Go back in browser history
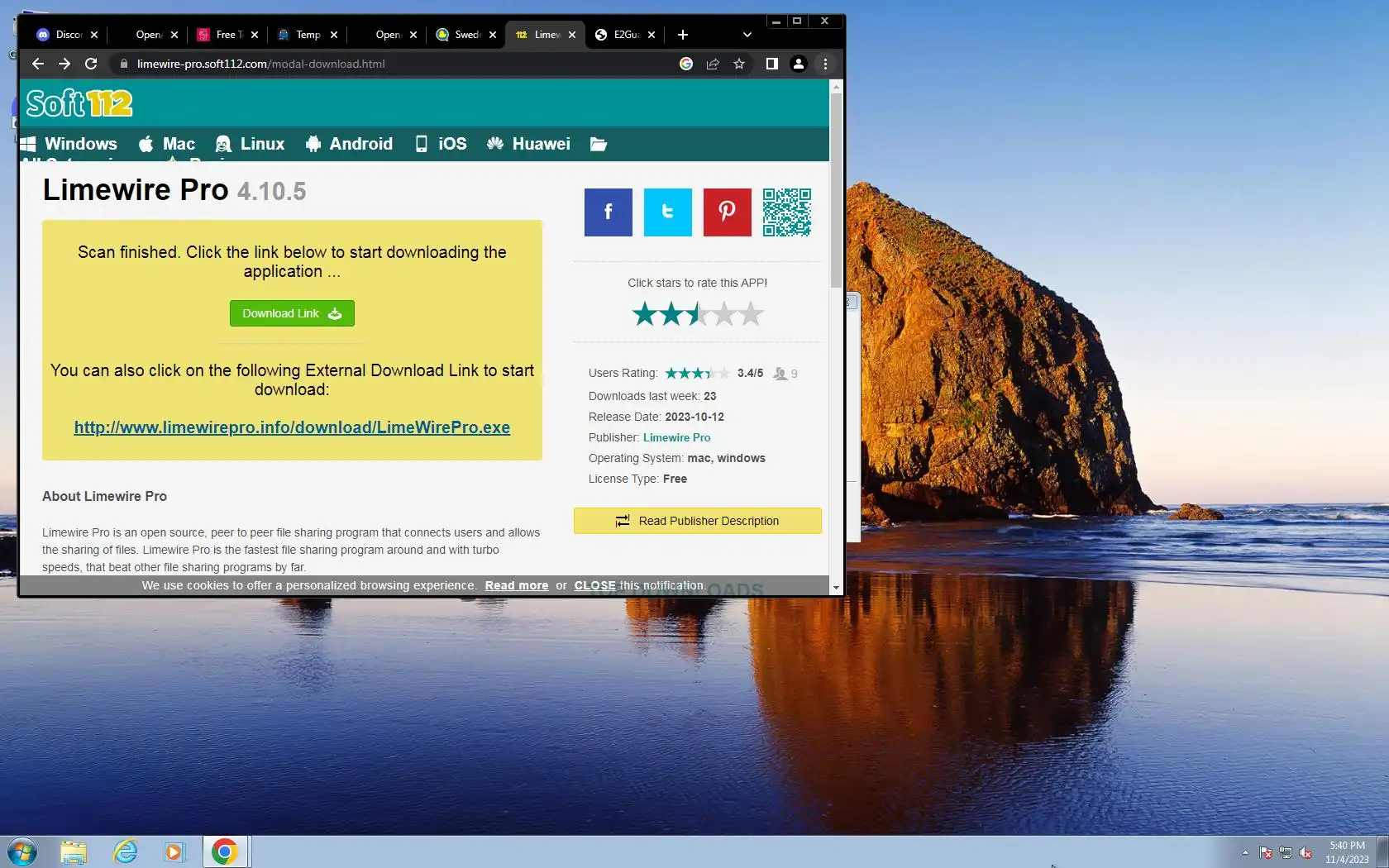The image size is (1389, 868). [x=37, y=64]
